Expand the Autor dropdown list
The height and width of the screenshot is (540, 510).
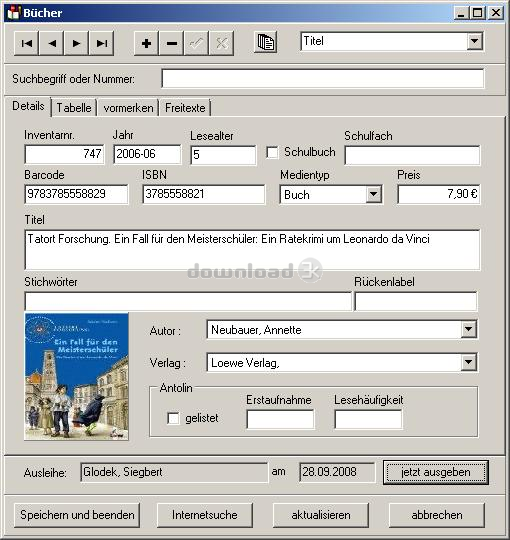tap(469, 329)
